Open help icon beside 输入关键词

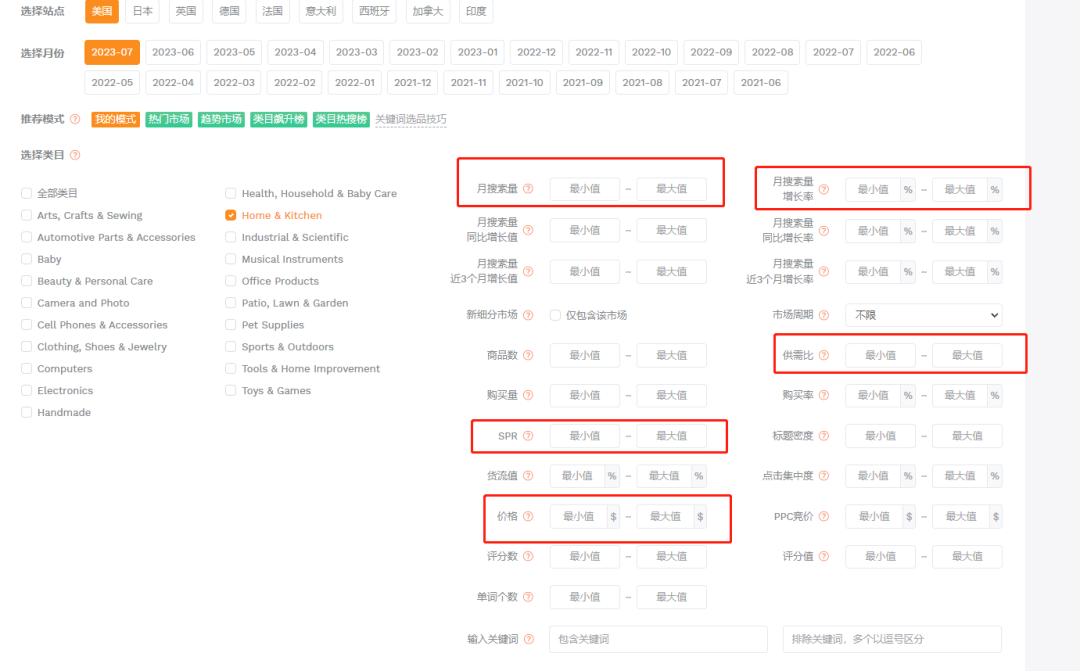[x=529, y=639]
